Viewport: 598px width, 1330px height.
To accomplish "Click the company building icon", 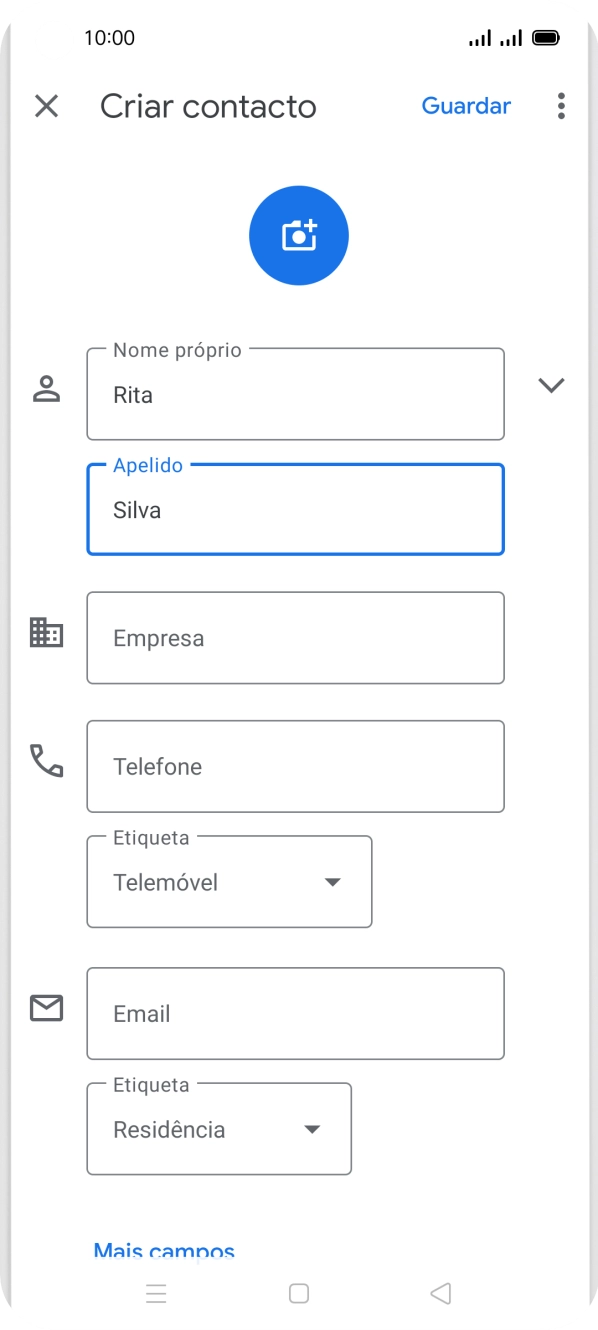I will pos(46,632).
